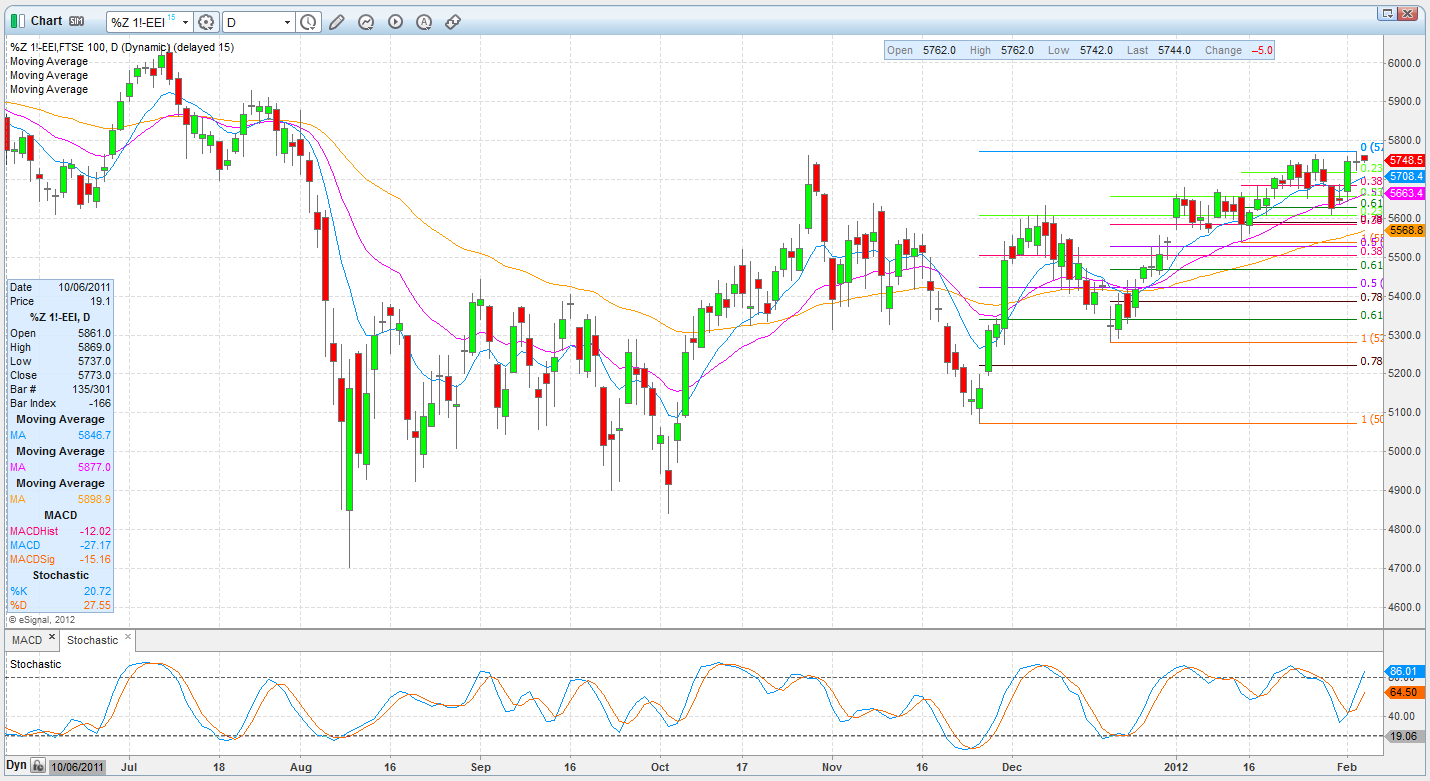Image resolution: width=1430 pixels, height=781 pixels.
Task: Click the Close 5773.0 row in data window
Action: tap(60, 375)
